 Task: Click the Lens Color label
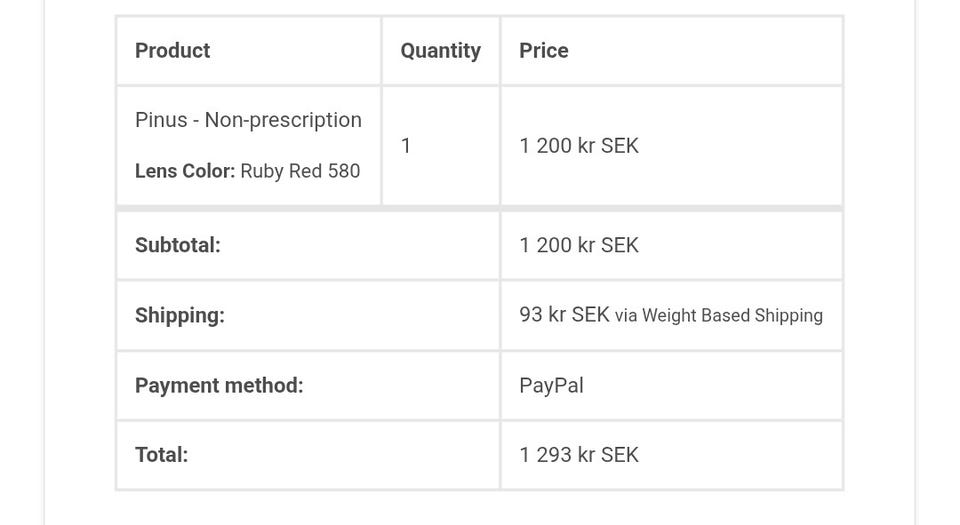(x=185, y=171)
